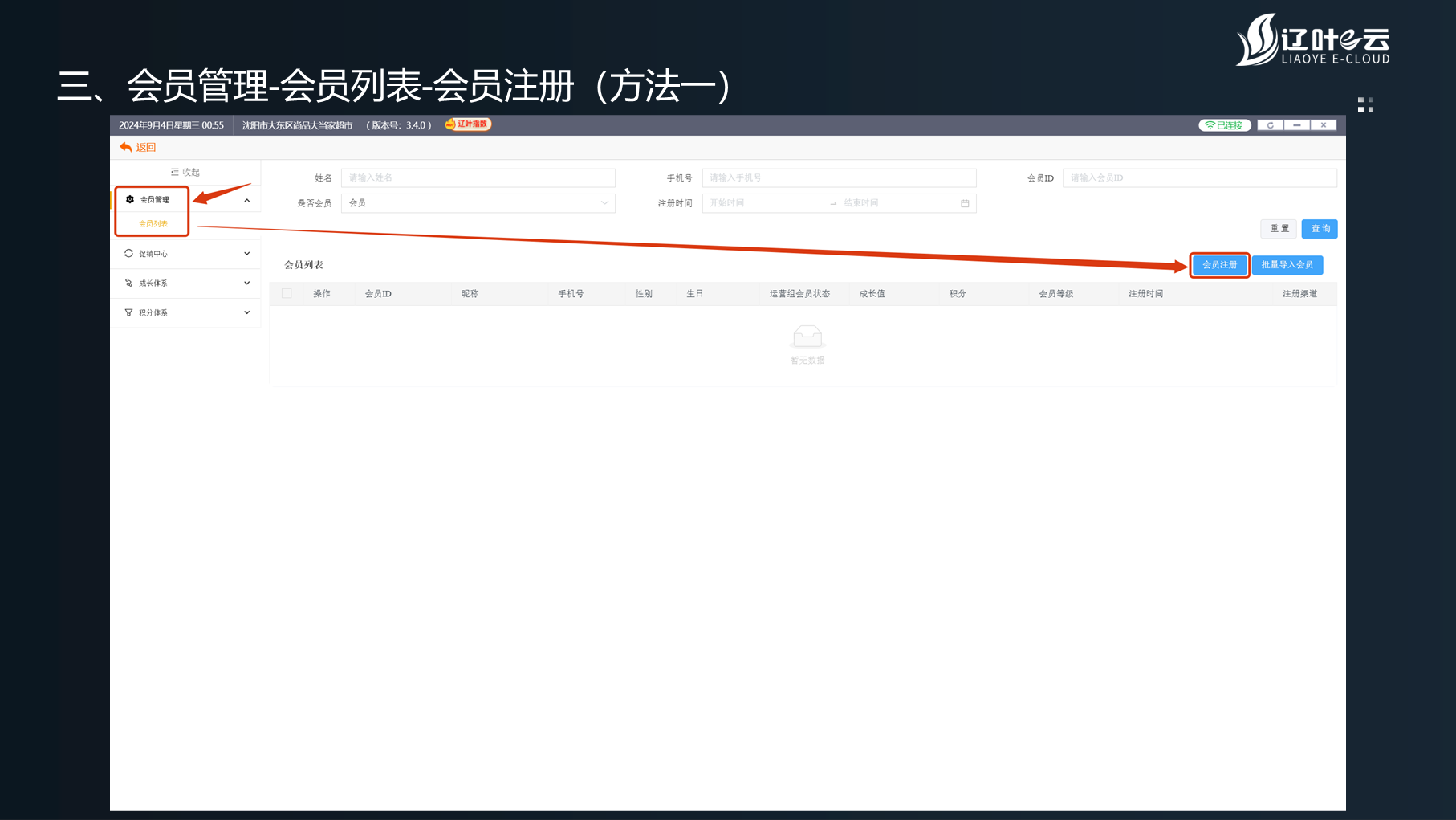
Task: Select the 会员管理 menu item
Action: point(155,199)
